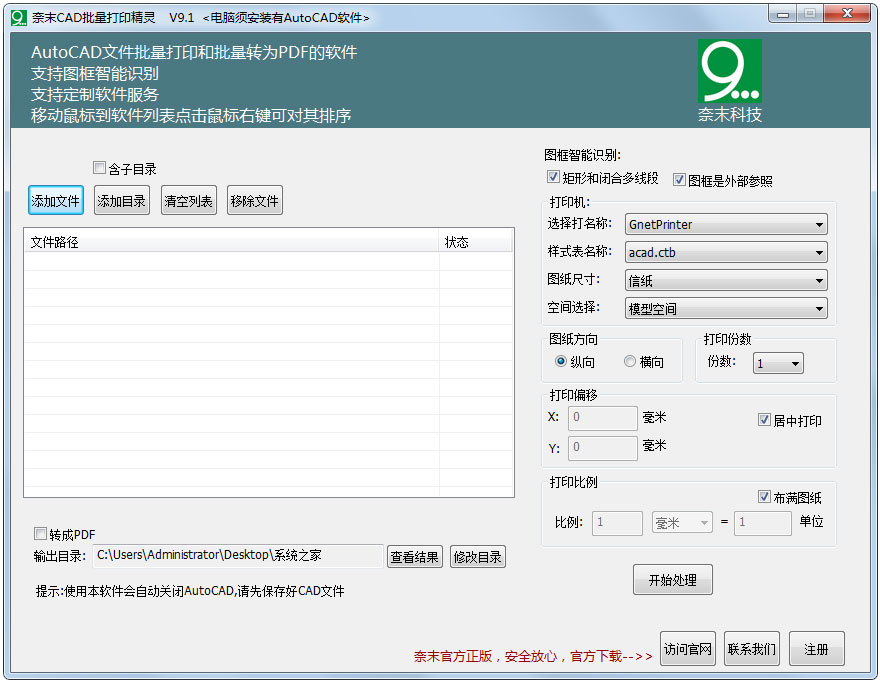Click 清空列表 to clear the list
The image size is (880, 682).
[188, 200]
